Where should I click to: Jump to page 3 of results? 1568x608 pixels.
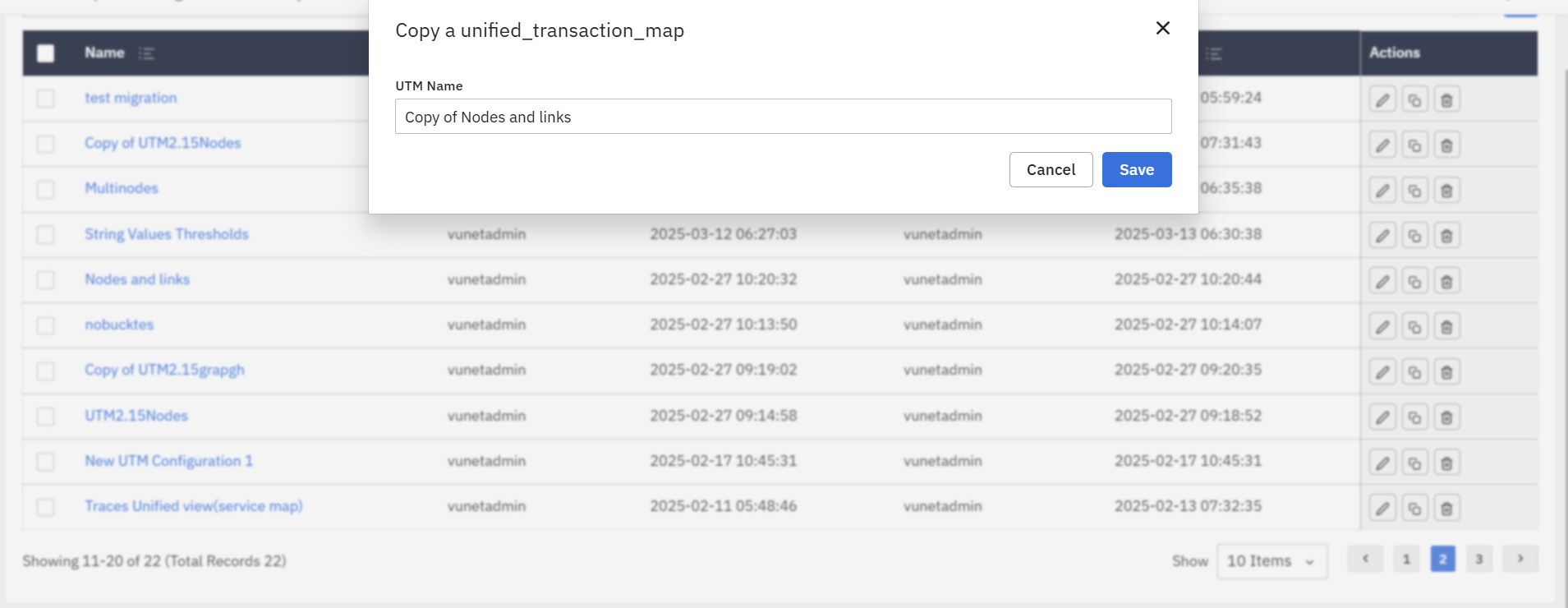[x=1478, y=559]
